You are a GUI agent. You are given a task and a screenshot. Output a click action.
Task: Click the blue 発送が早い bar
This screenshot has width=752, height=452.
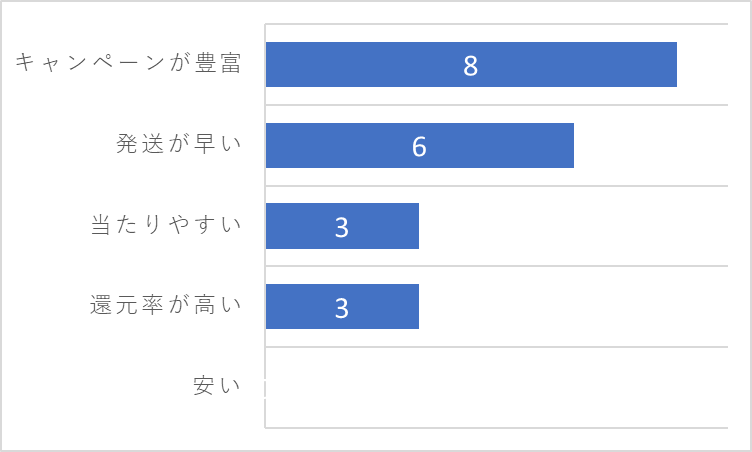click(x=420, y=145)
